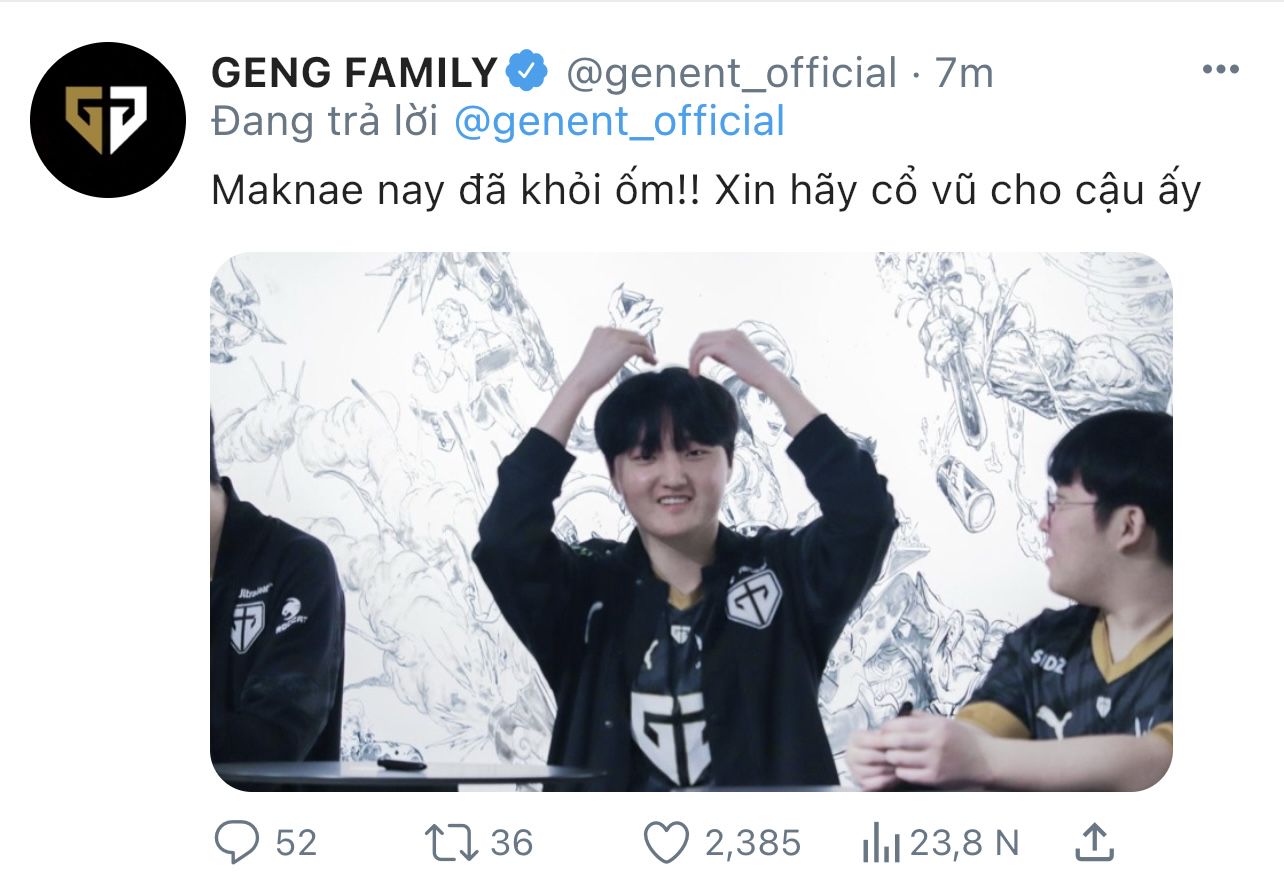The width and height of the screenshot is (1284, 884).
Task: Click the "Đang trả lời" label
Action: (325, 122)
